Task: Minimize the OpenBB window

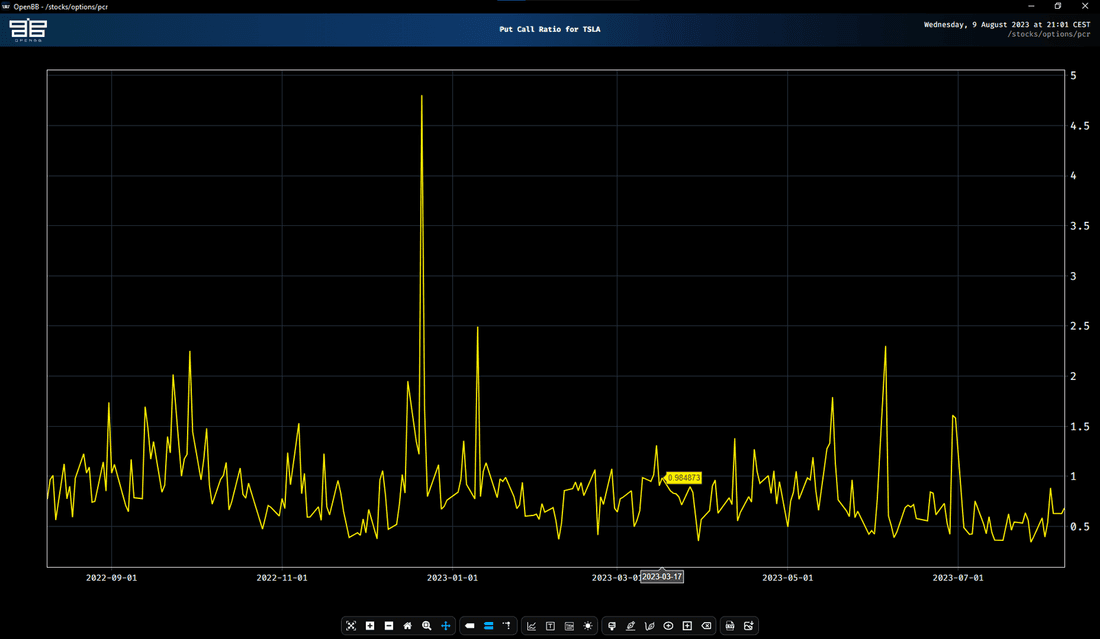Action: tap(1031, 6)
